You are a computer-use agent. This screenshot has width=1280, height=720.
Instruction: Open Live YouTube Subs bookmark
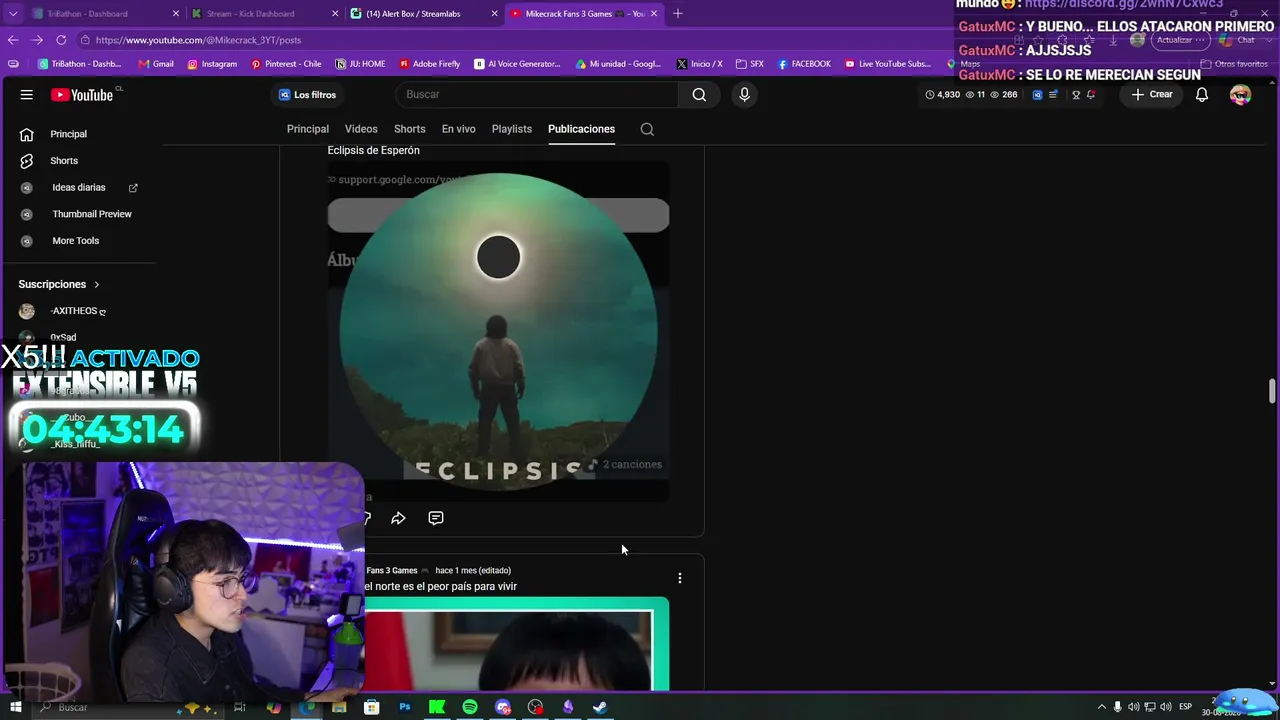point(888,64)
